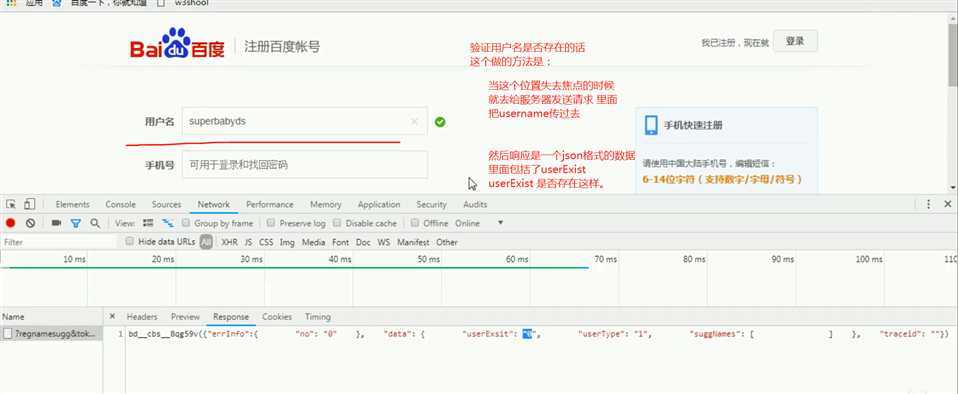
Task: Click the phone number input field
Action: tap(304, 165)
